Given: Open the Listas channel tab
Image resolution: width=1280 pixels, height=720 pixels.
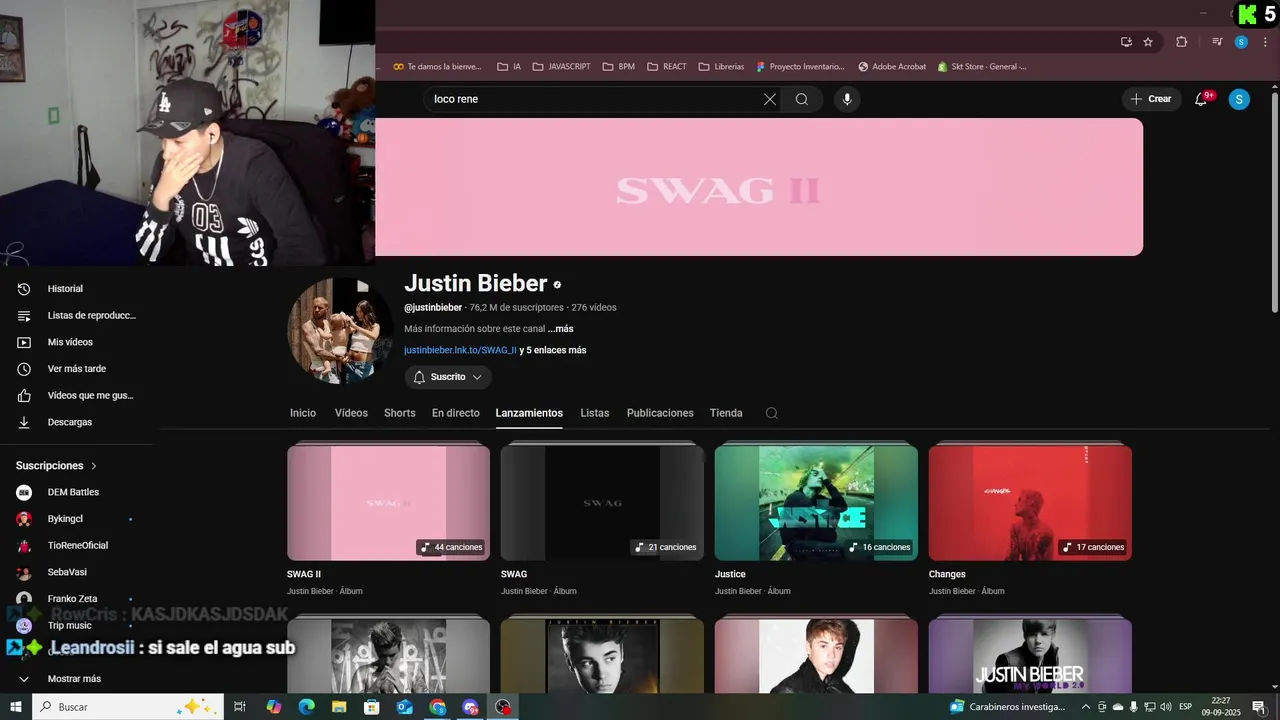Looking at the screenshot, I should coord(594,413).
